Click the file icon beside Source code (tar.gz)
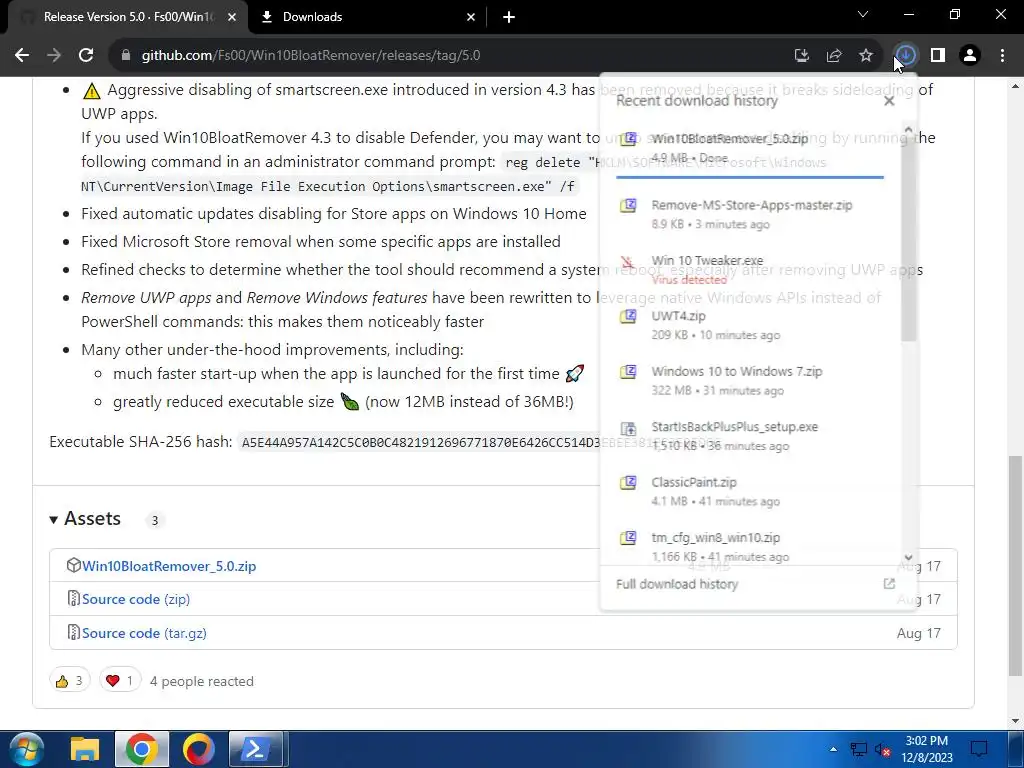Screen dimensions: 1024x768 (73, 633)
